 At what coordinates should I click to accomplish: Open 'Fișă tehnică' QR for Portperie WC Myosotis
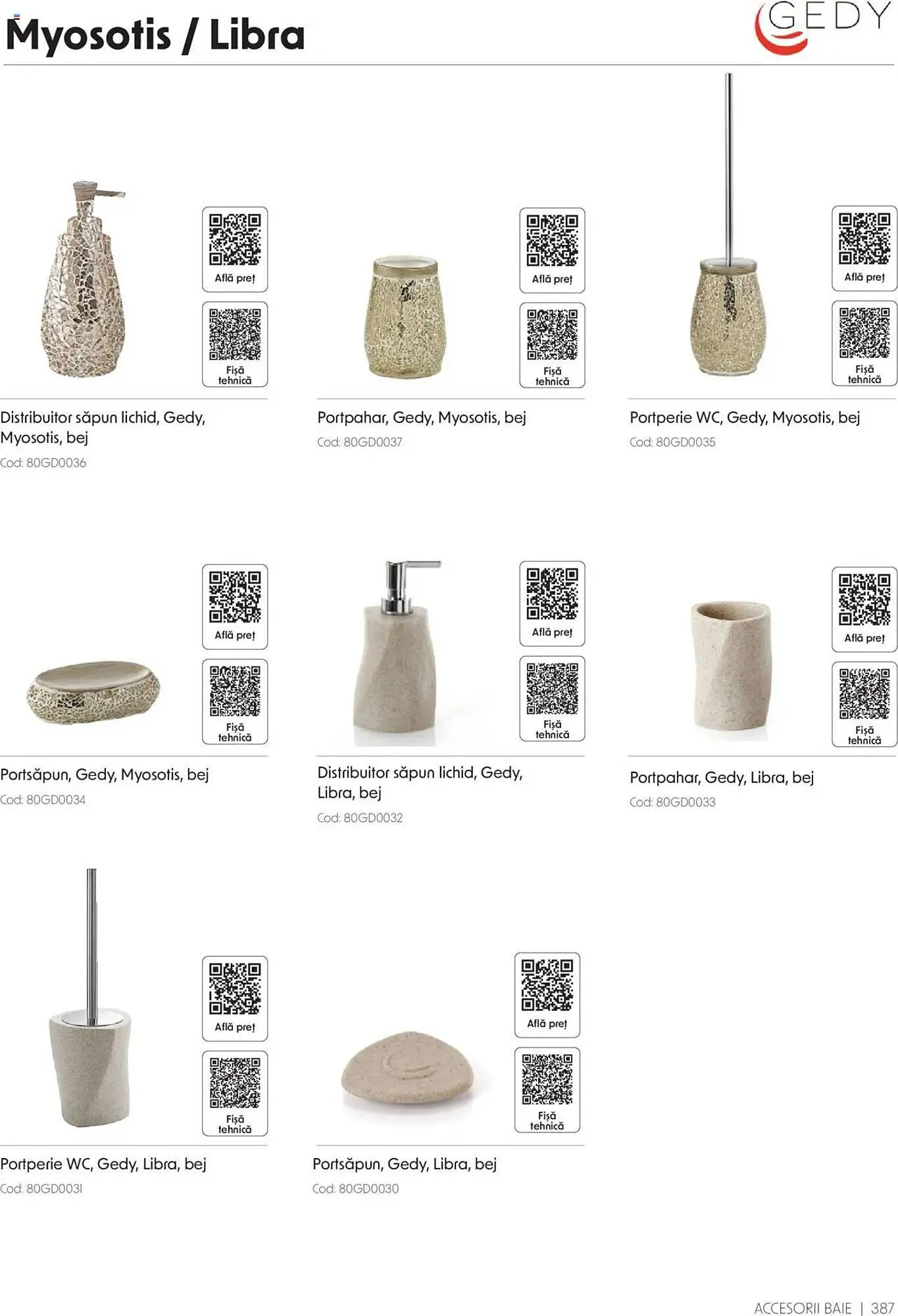pyautogui.click(x=864, y=343)
